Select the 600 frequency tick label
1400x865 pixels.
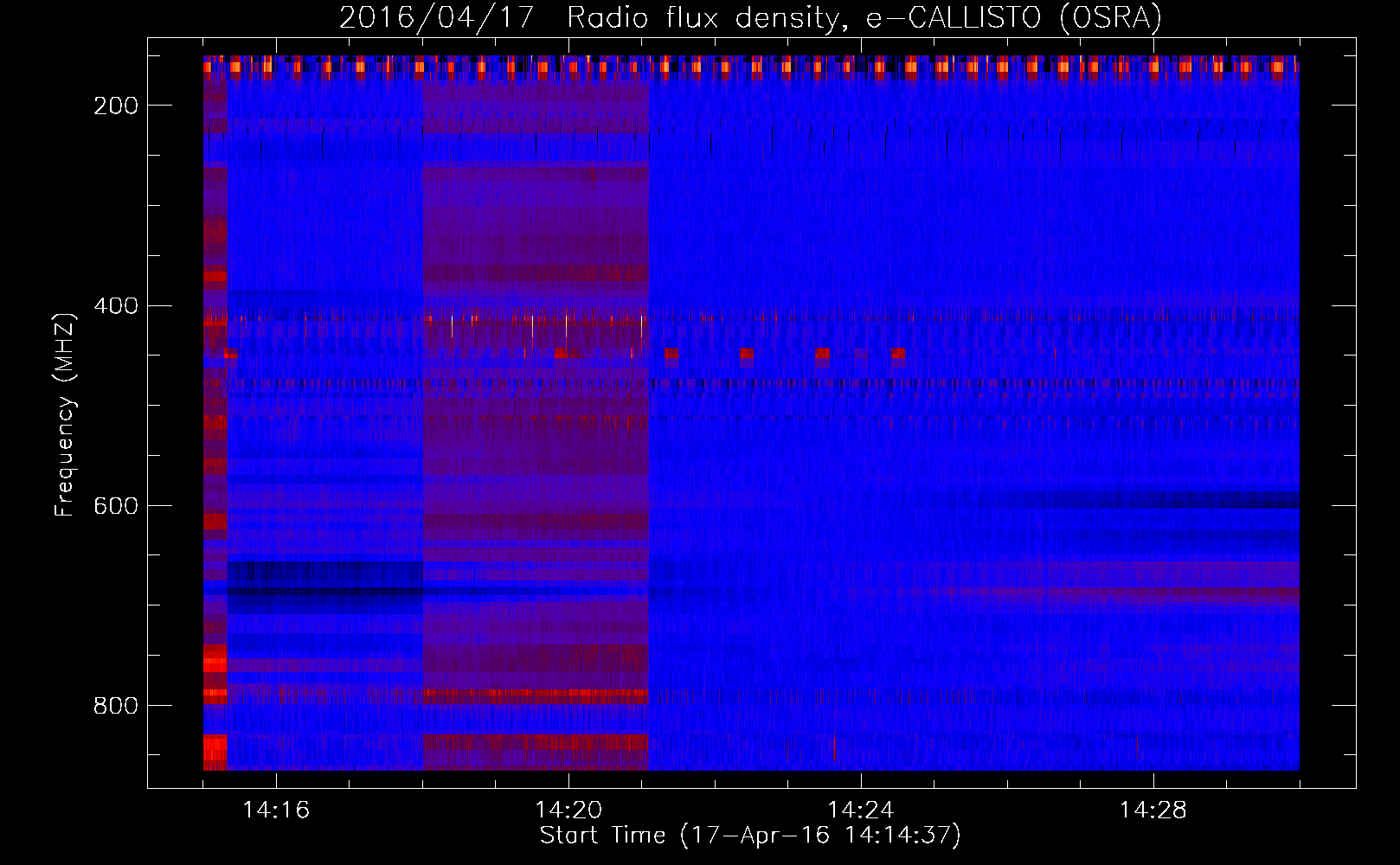click(x=116, y=506)
